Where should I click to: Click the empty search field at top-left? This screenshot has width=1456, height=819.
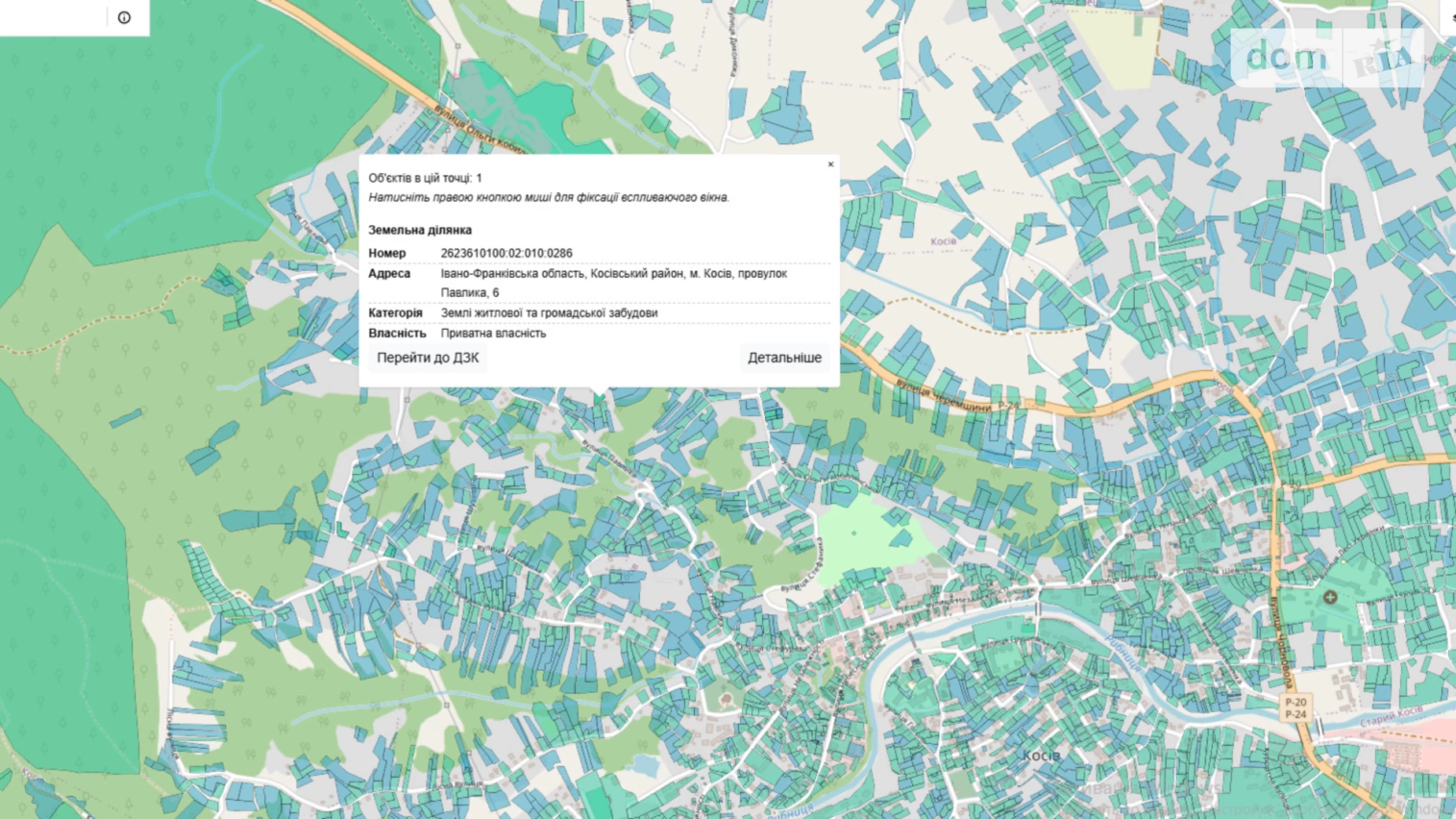[x=53, y=17]
